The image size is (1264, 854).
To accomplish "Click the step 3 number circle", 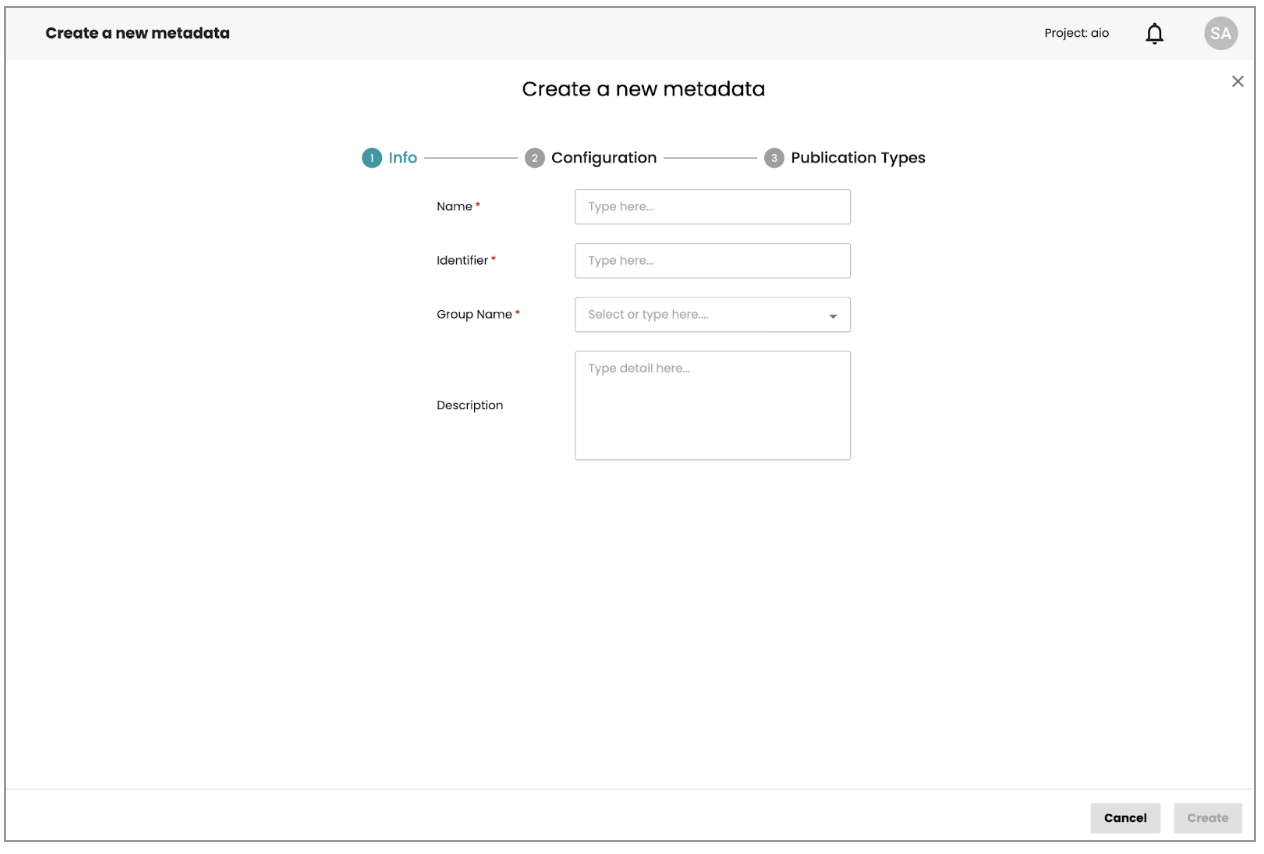I will [774, 158].
